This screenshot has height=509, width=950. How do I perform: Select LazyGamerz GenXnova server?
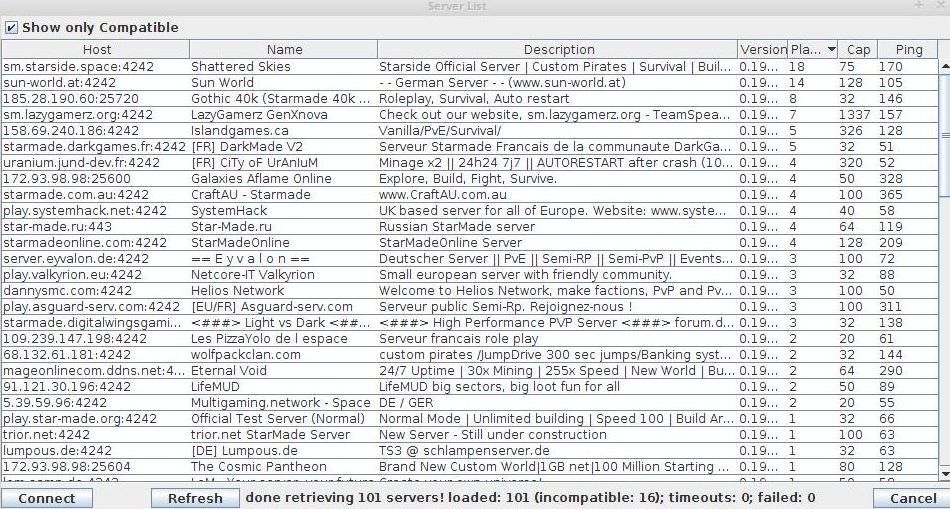tap(259, 115)
